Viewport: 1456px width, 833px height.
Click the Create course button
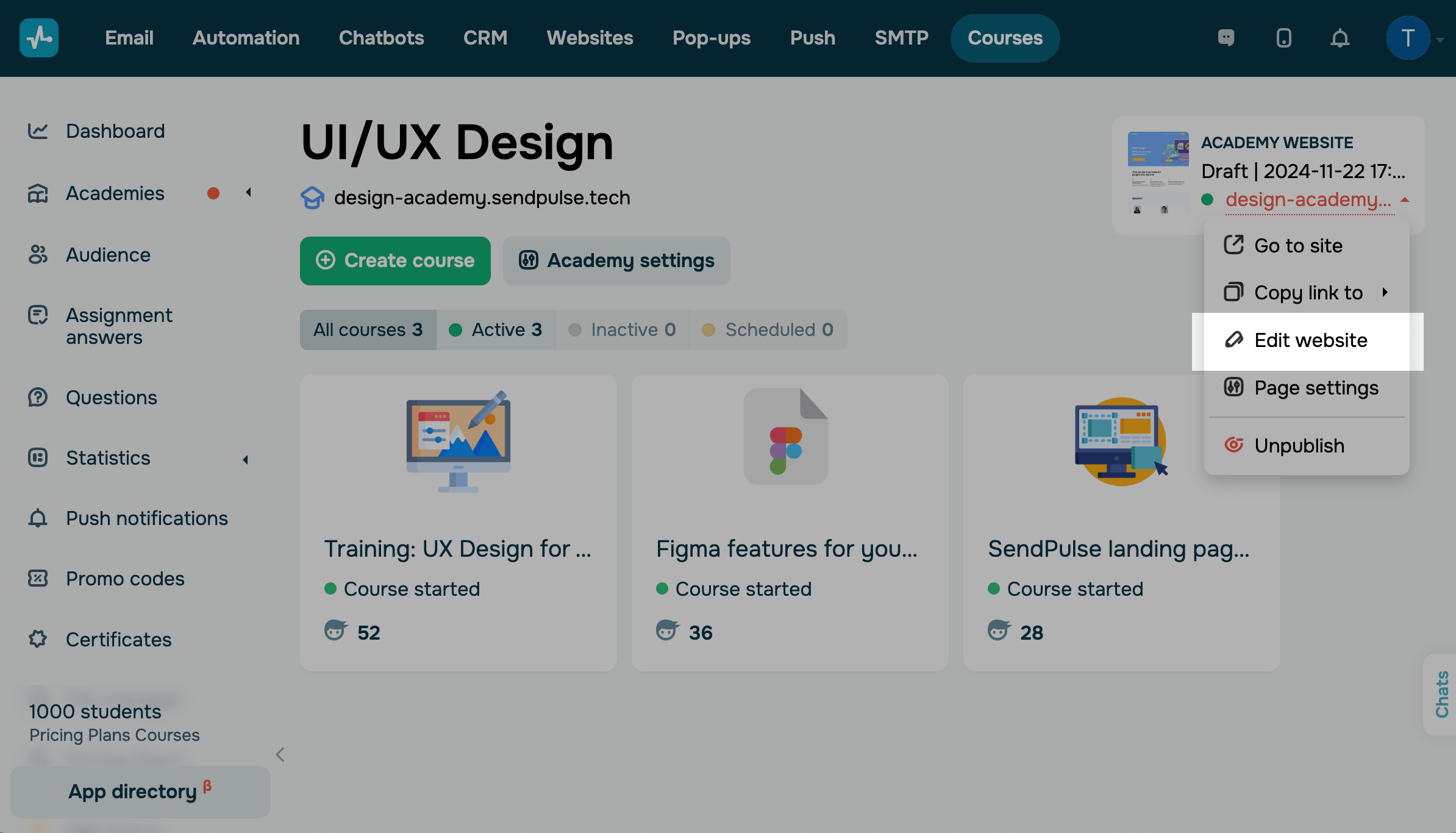(395, 261)
